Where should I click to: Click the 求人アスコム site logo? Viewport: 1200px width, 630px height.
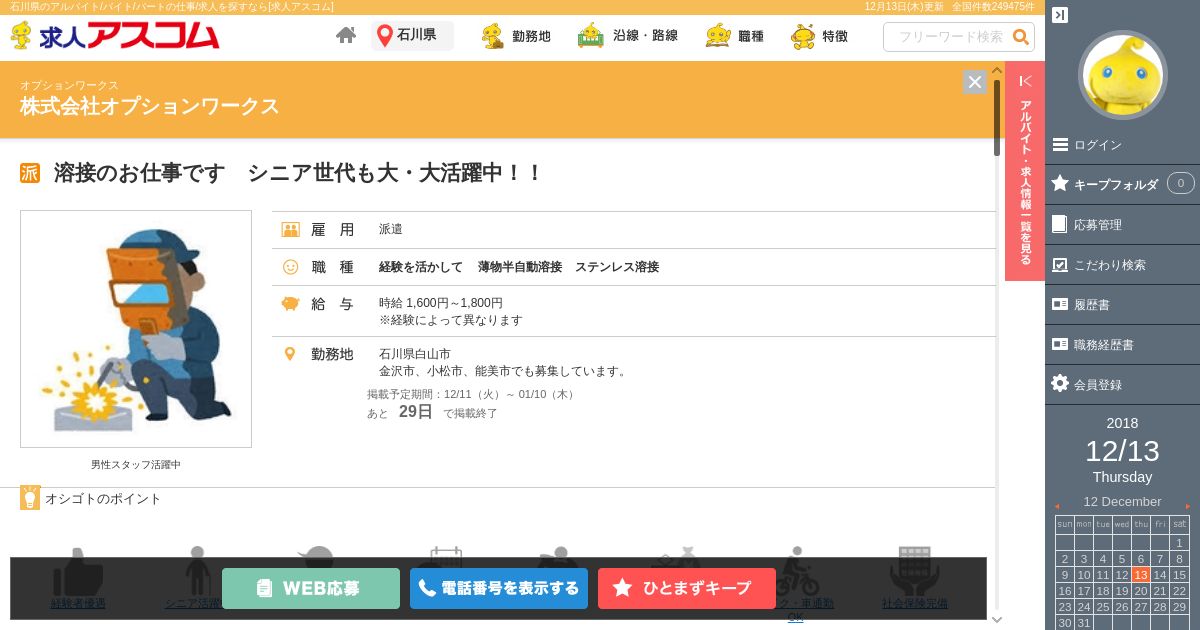coord(115,36)
